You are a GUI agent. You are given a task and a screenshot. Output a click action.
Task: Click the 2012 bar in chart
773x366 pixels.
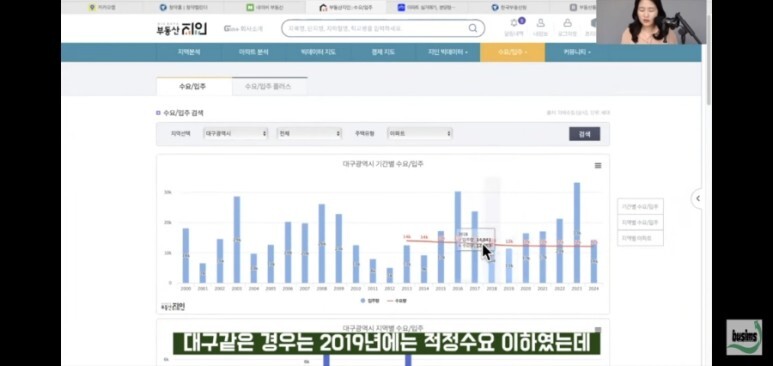390,275
